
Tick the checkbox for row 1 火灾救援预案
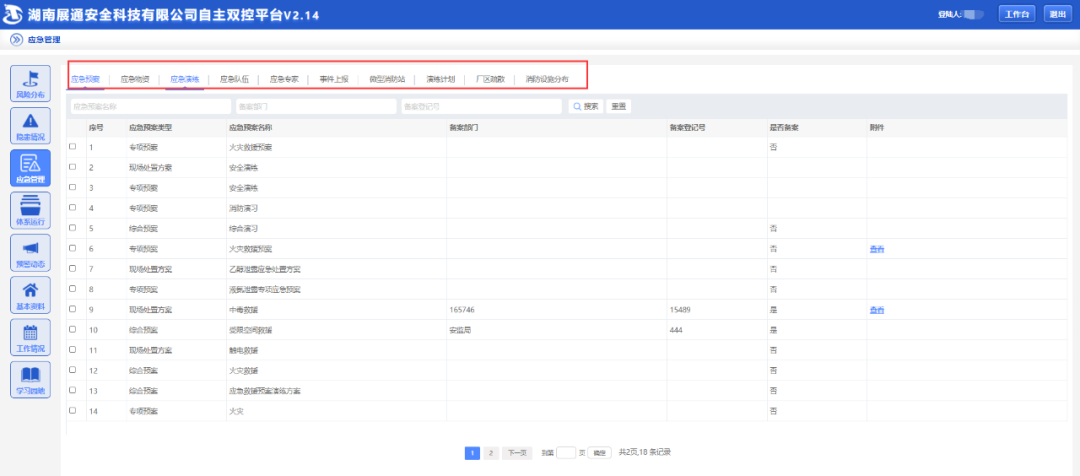tap(73, 147)
